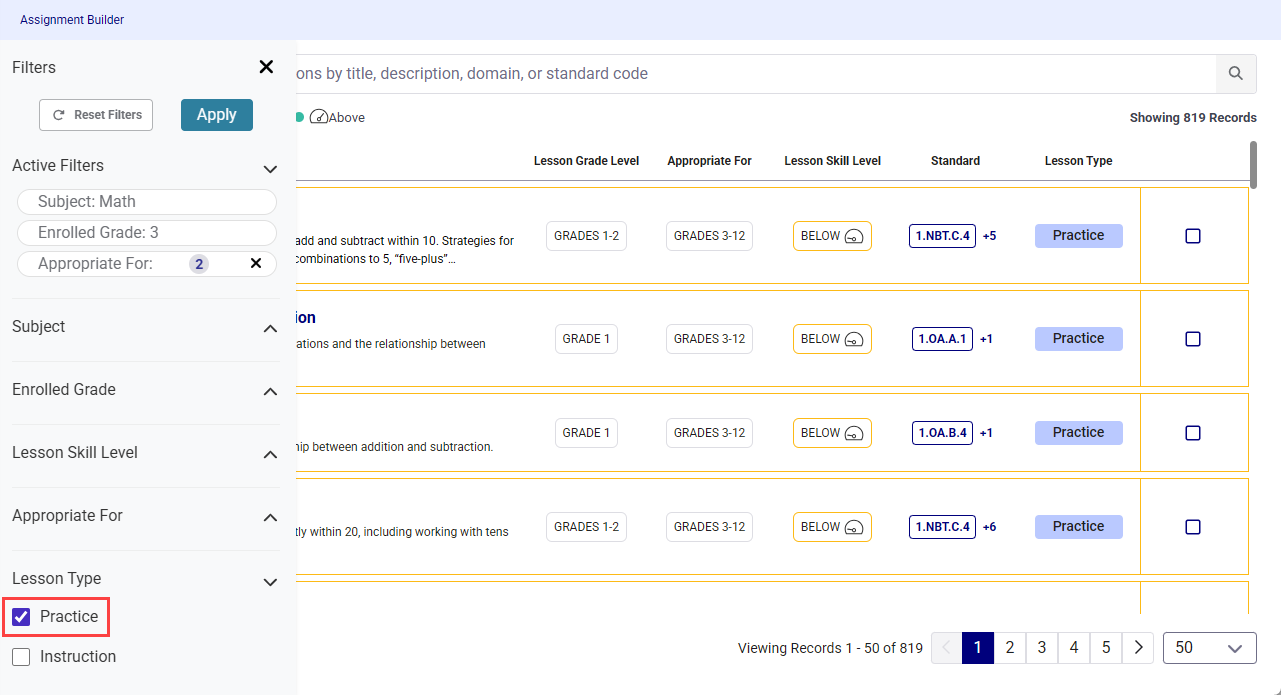Click the Practice tag in 1.OA.A.1 row
1281x695 pixels.
pyautogui.click(x=1078, y=339)
